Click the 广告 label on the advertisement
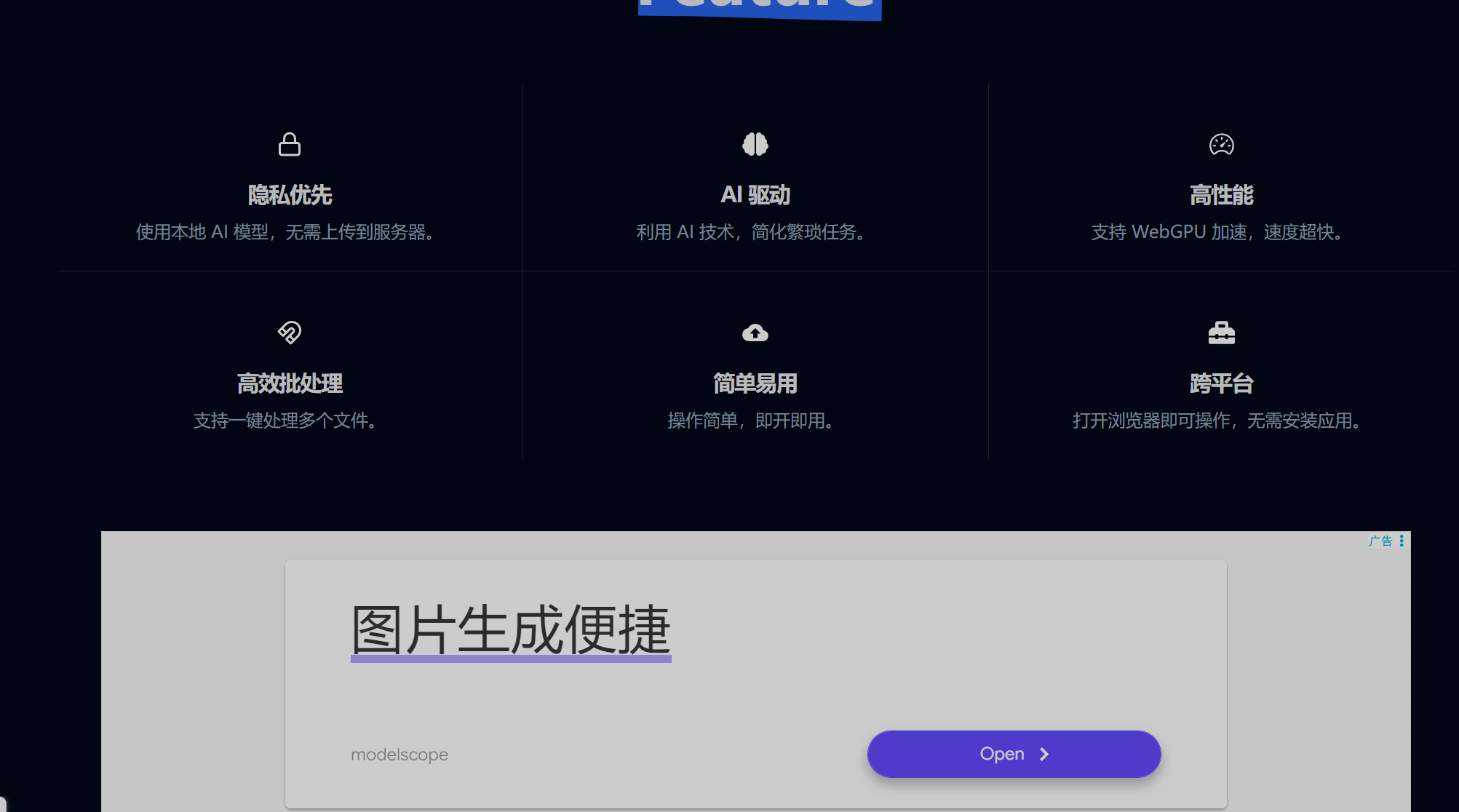The image size is (1459, 812). tap(1382, 541)
